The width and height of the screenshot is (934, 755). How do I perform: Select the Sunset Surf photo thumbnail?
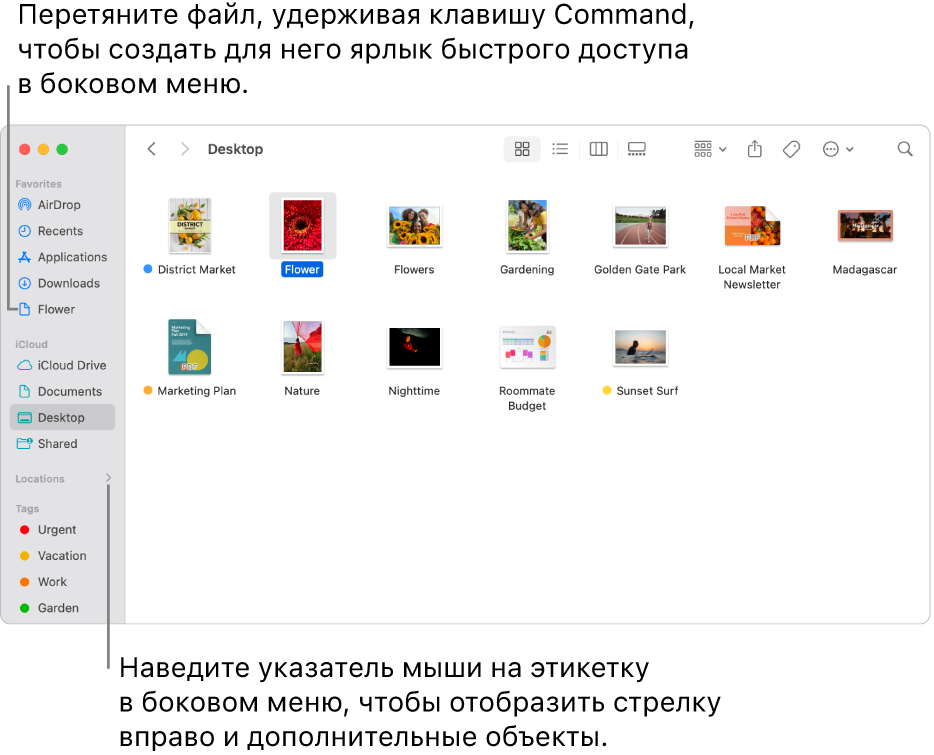pyautogui.click(x=640, y=347)
